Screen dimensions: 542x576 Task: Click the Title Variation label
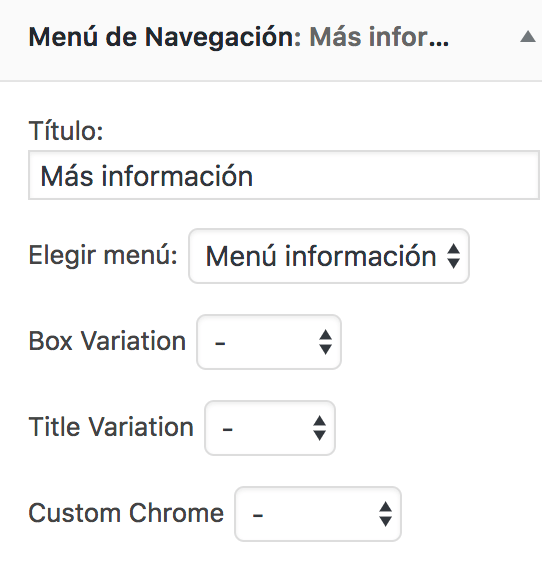point(111,427)
